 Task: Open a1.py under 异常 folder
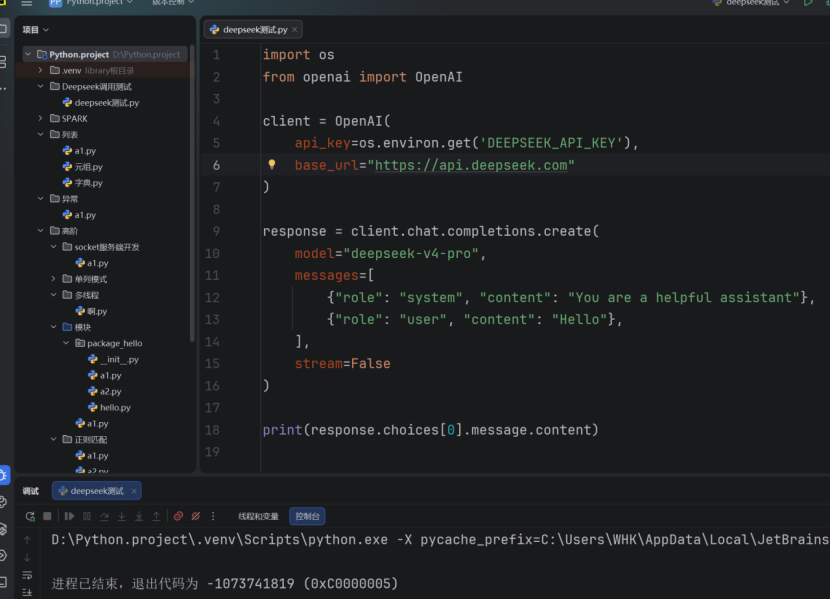pos(79,215)
